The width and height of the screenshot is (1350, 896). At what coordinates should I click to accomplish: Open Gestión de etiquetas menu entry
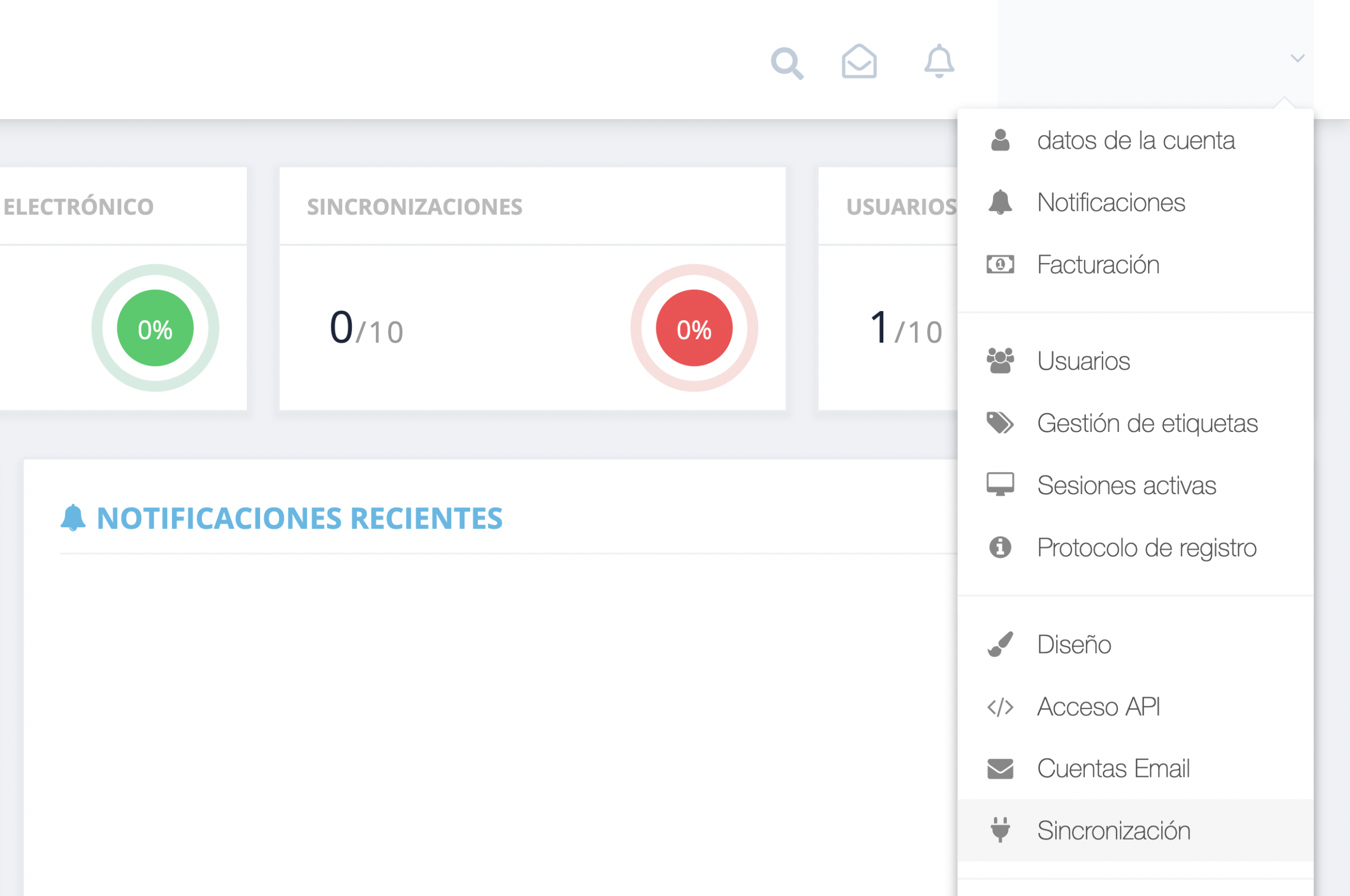pos(1135,423)
